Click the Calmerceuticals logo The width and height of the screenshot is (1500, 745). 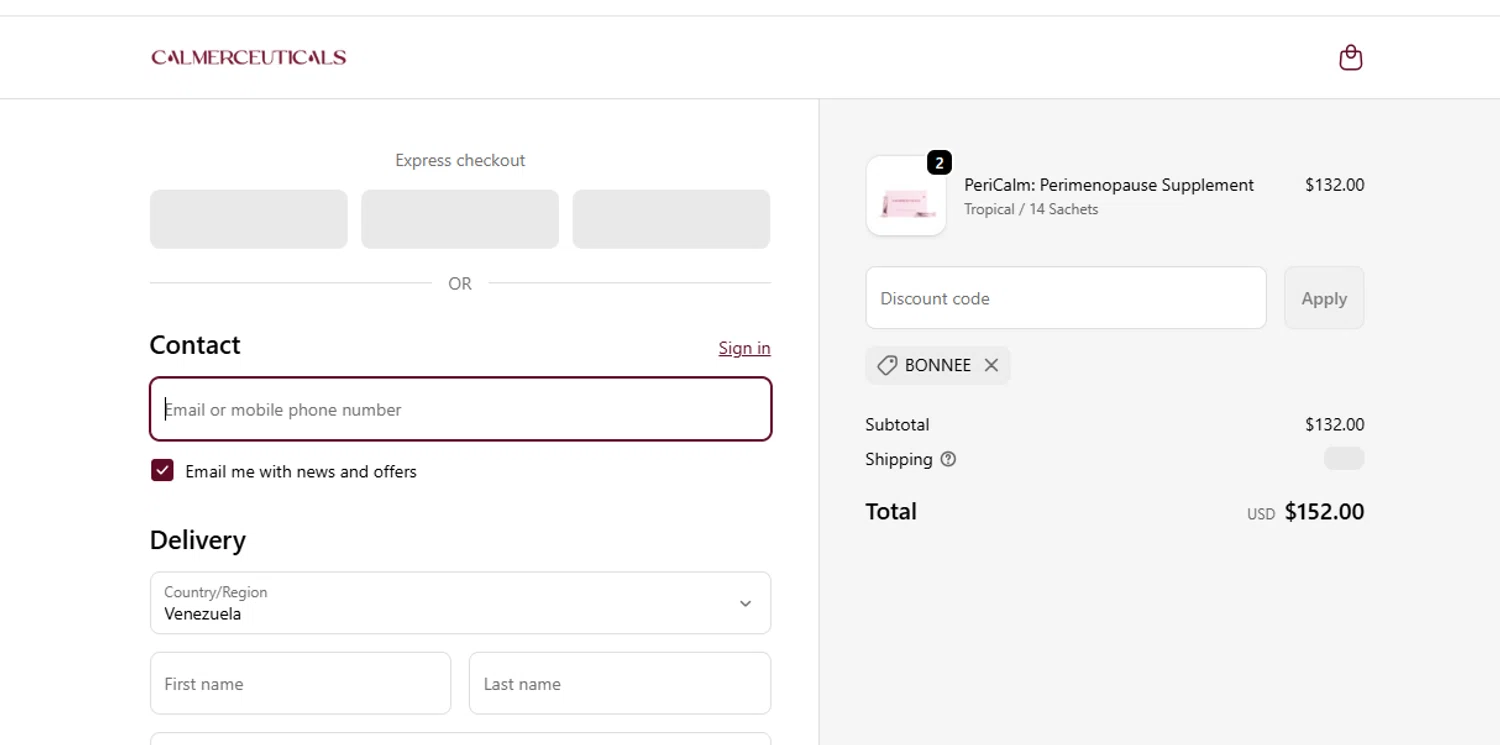point(249,58)
